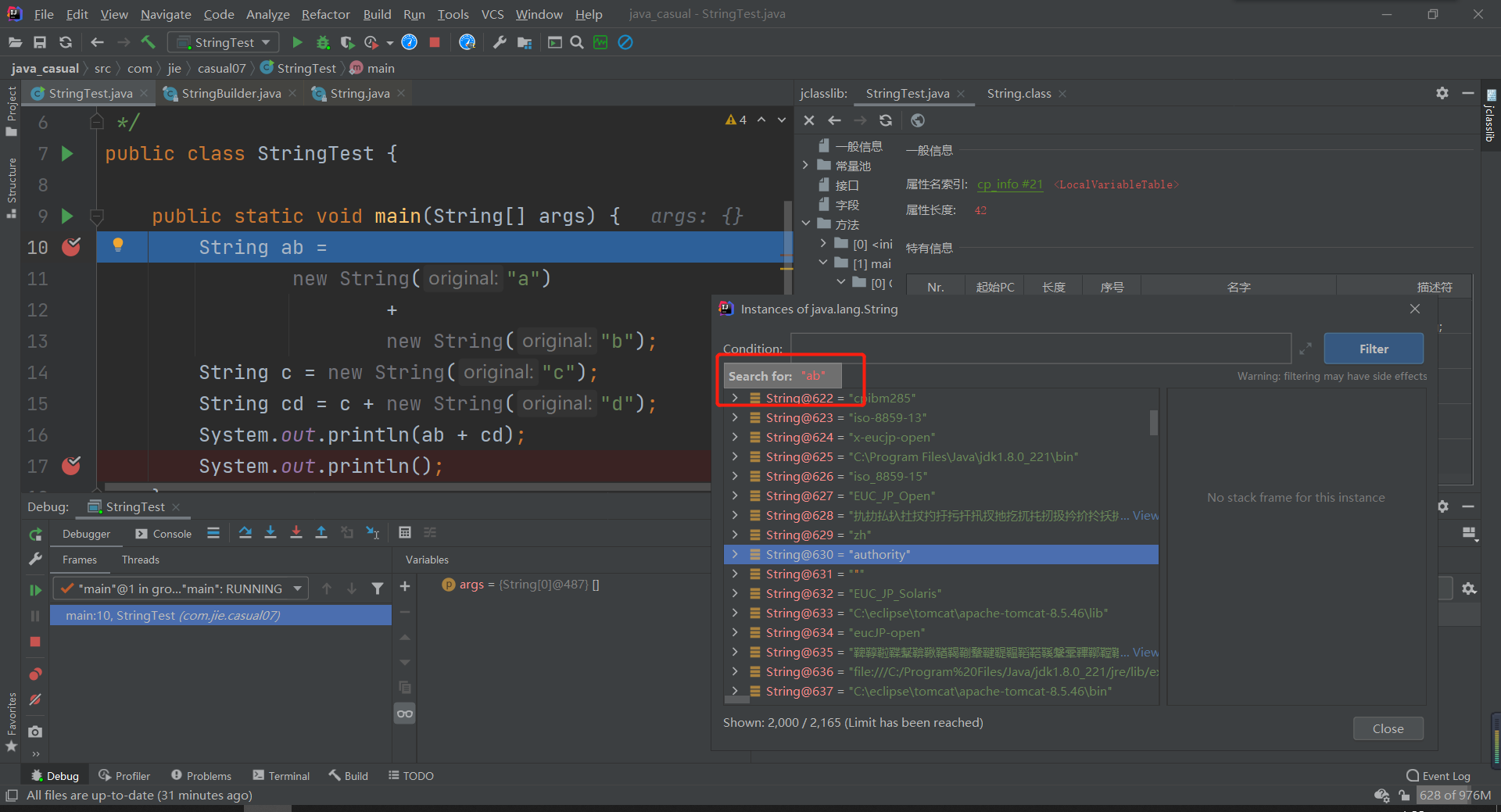Expand 常量池 tree node
The height and width of the screenshot is (812, 1501).
click(805, 165)
